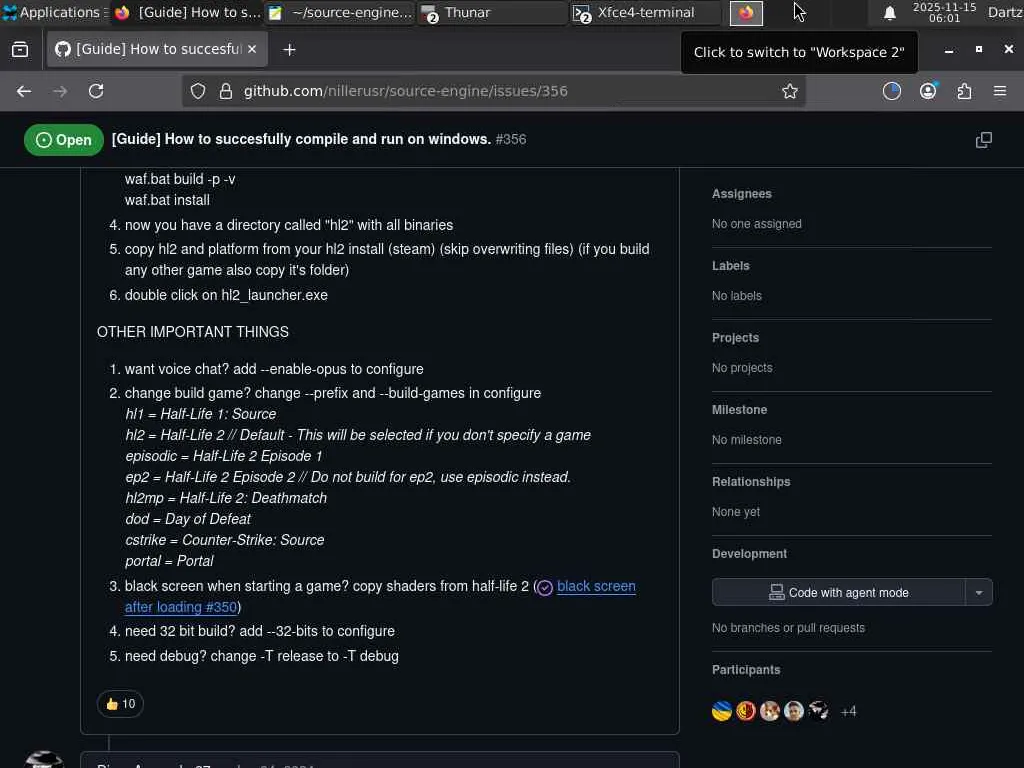Click the 'hl2mp = Half-Life 2: Deathmatch' line
This screenshot has height=768, width=1024.
pyautogui.click(x=226, y=498)
